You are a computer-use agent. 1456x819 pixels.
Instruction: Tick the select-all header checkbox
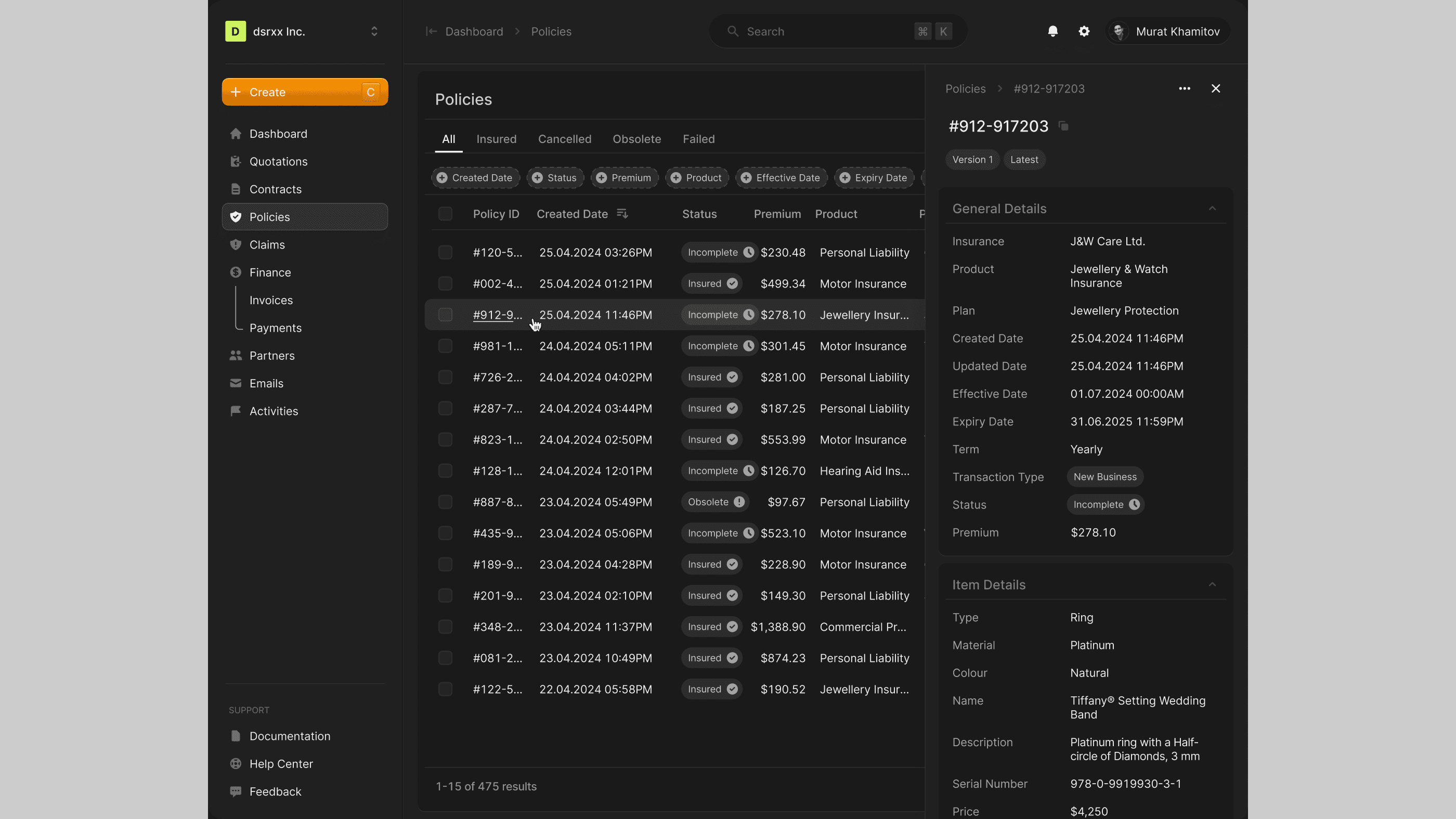point(446,214)
